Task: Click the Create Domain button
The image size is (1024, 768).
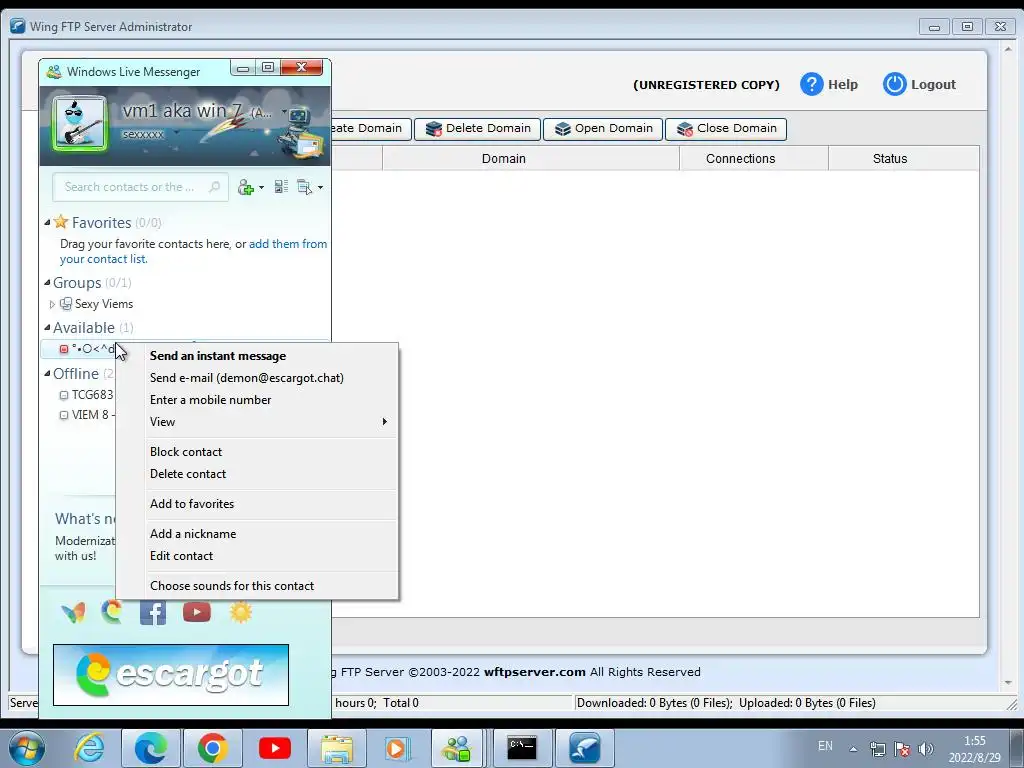Action: click(371, 129)
